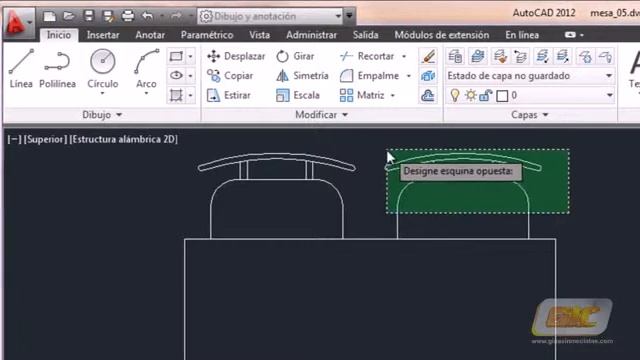
Task: Click the Save icon in quick access
Action: pos(89,16)
